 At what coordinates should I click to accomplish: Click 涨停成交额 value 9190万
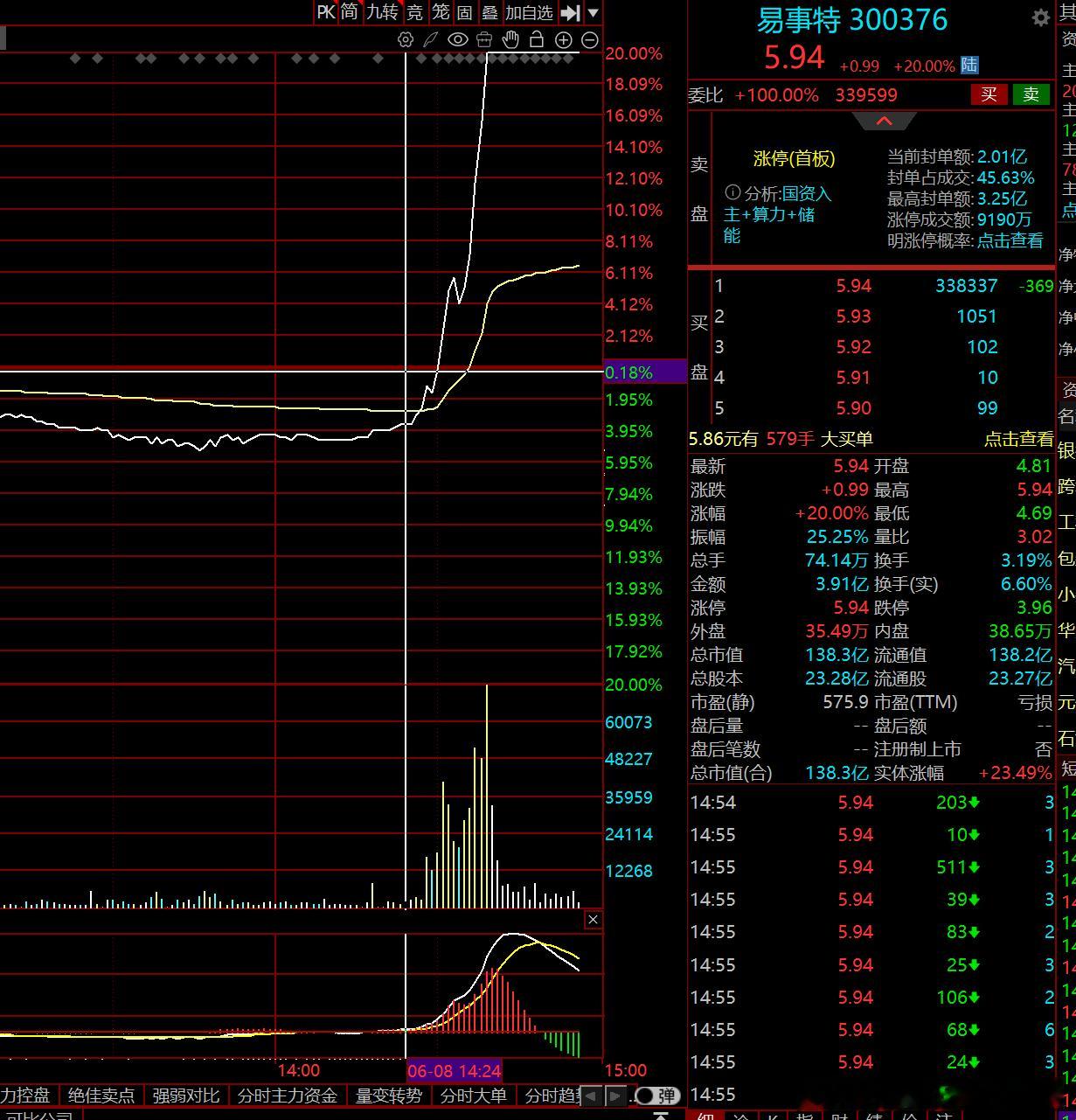(1004, 219)
